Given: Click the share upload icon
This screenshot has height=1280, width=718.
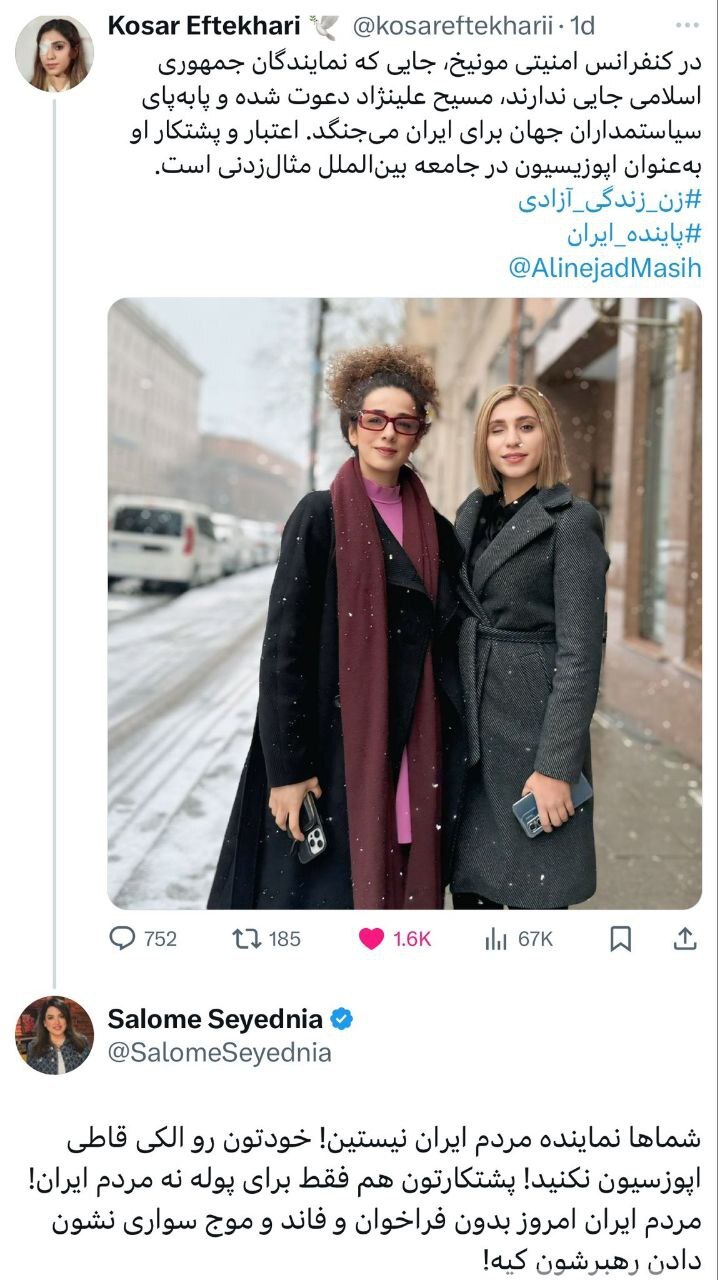Looking at the screenshot, I should pyautogui.click(x=686, y=939).
